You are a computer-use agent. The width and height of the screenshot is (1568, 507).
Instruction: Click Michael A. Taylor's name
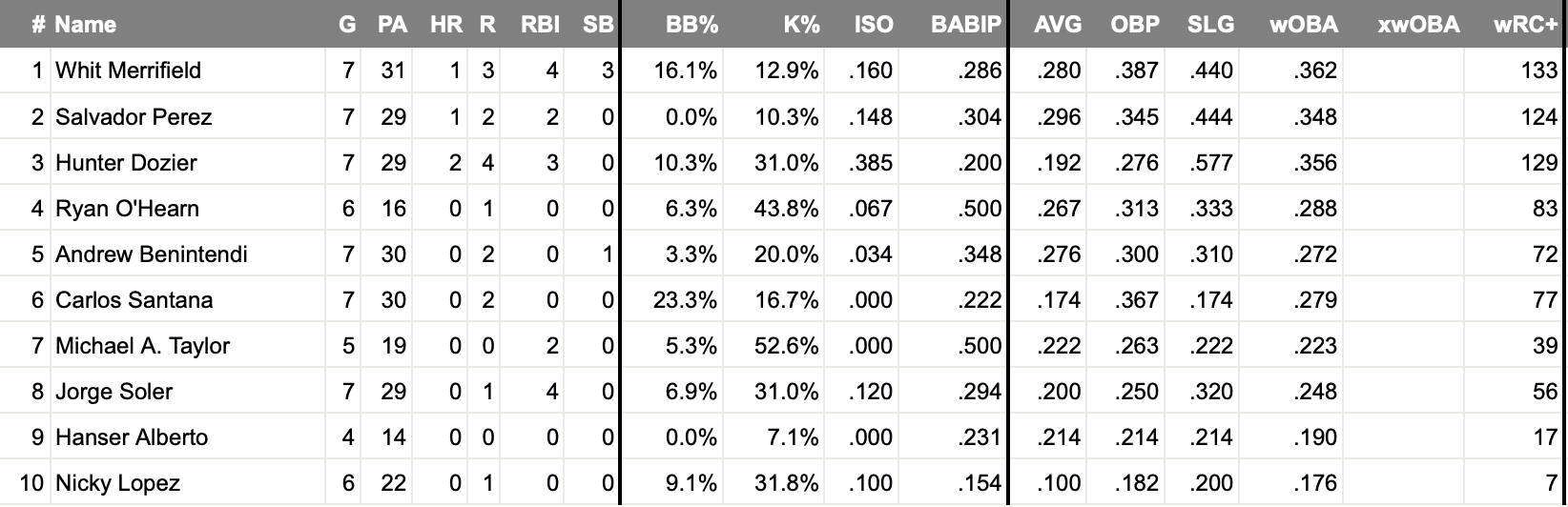pyautogui.click(x=142, y=346)
